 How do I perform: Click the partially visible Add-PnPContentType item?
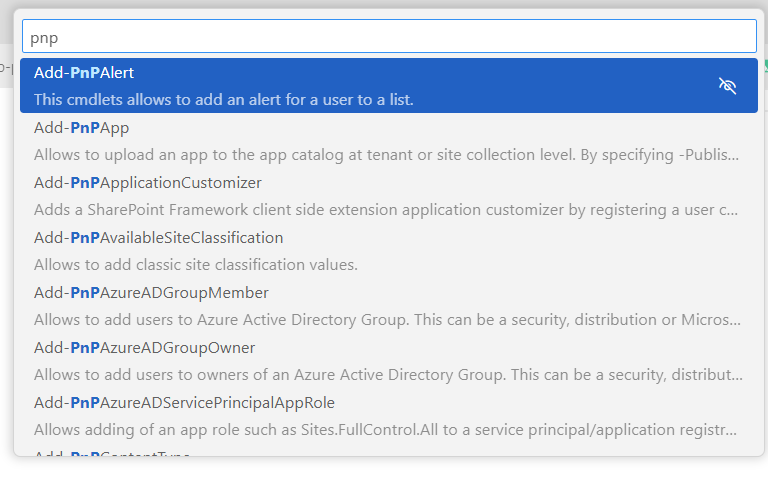pos(112,454)
